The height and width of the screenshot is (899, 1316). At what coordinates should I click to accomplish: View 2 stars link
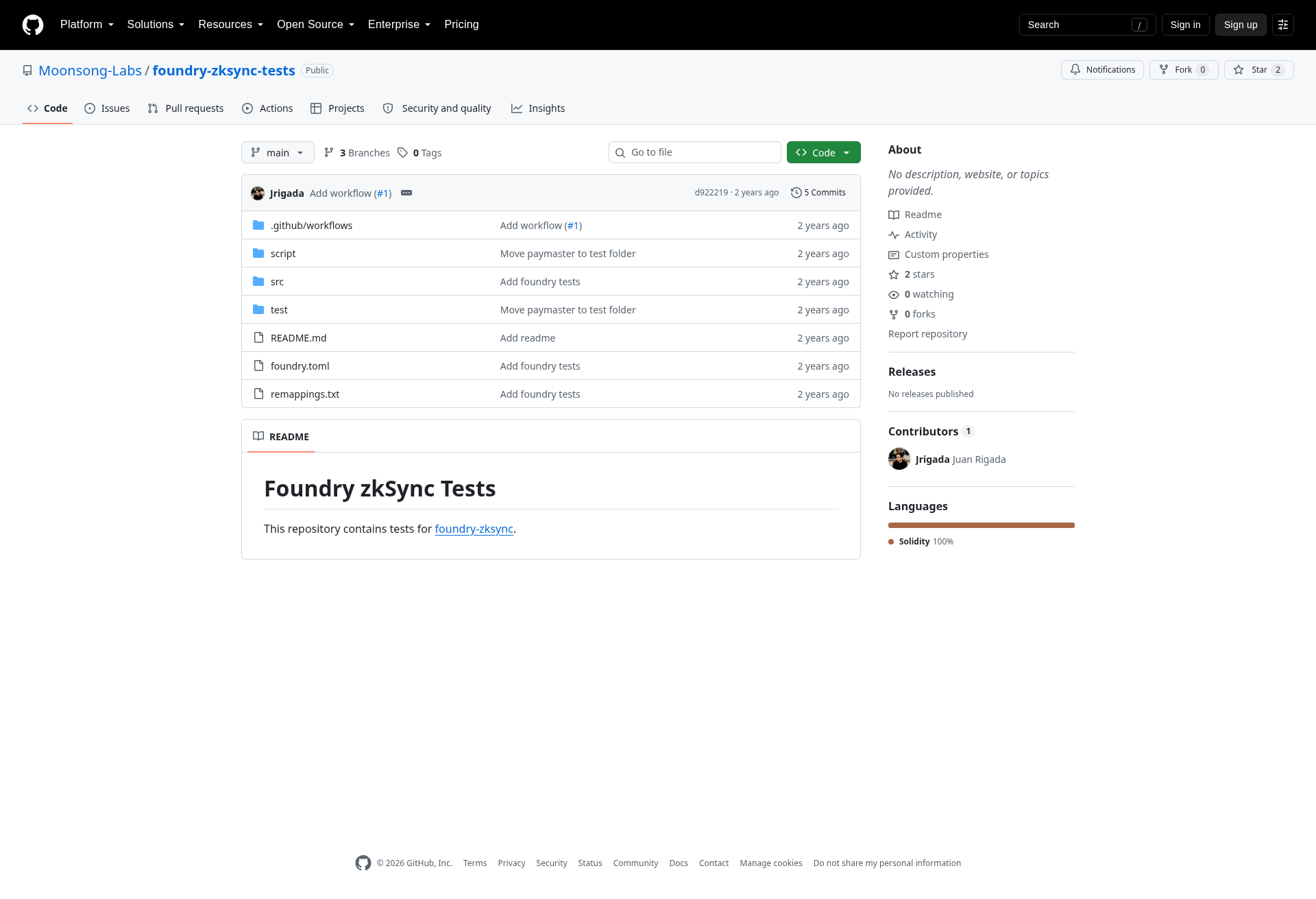click(x=912, y=274)
